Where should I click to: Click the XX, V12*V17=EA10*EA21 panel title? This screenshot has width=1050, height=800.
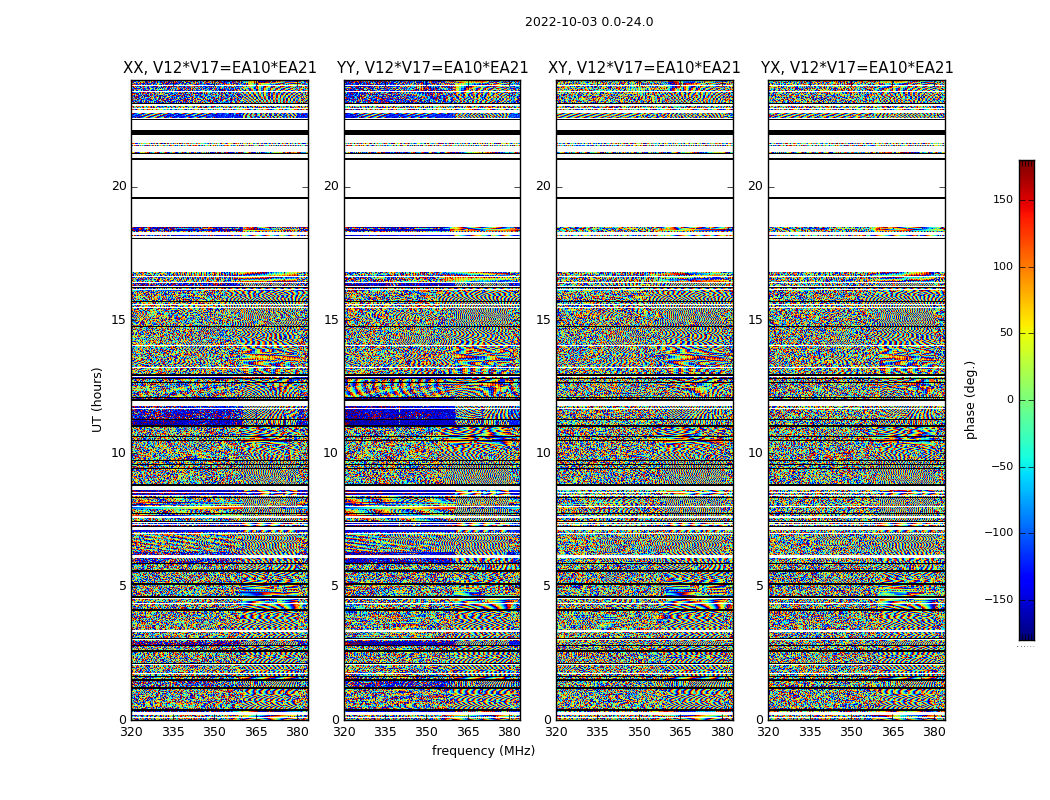click(220, 68)
